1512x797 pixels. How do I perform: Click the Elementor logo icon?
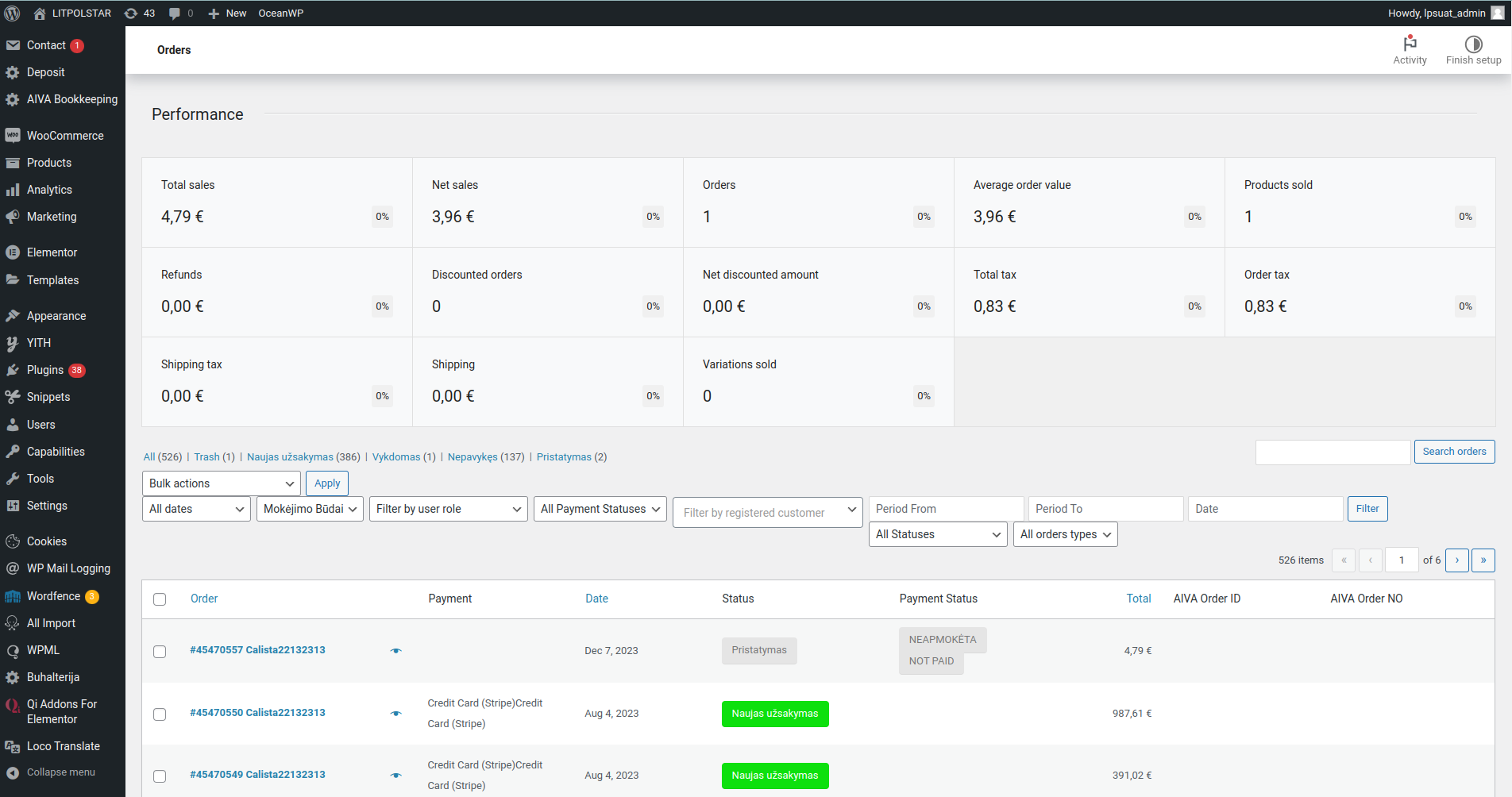click(x=13, y=252)
